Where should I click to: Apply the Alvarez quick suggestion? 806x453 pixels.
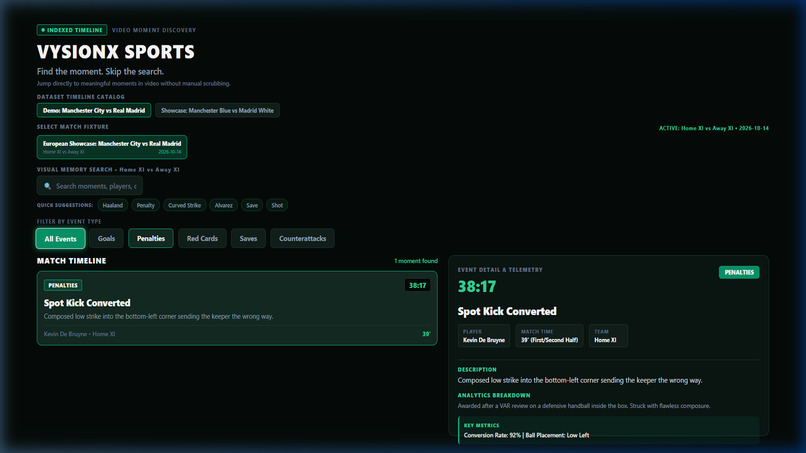tap(224, 205)
